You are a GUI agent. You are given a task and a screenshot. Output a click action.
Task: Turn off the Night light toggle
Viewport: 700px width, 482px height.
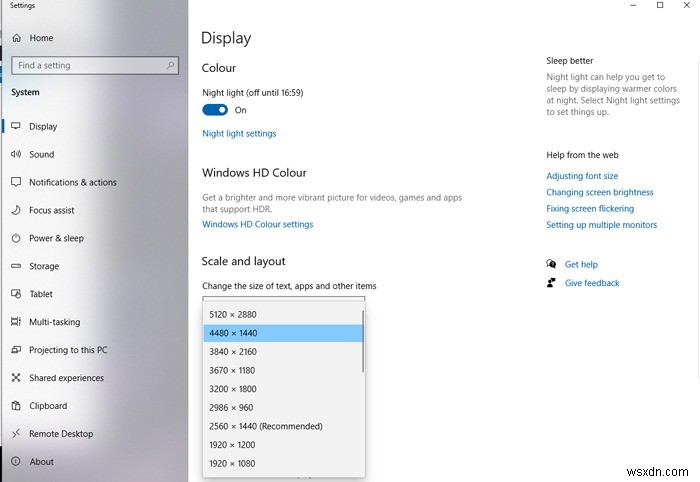pyautogui.click(x=215, y=110)
